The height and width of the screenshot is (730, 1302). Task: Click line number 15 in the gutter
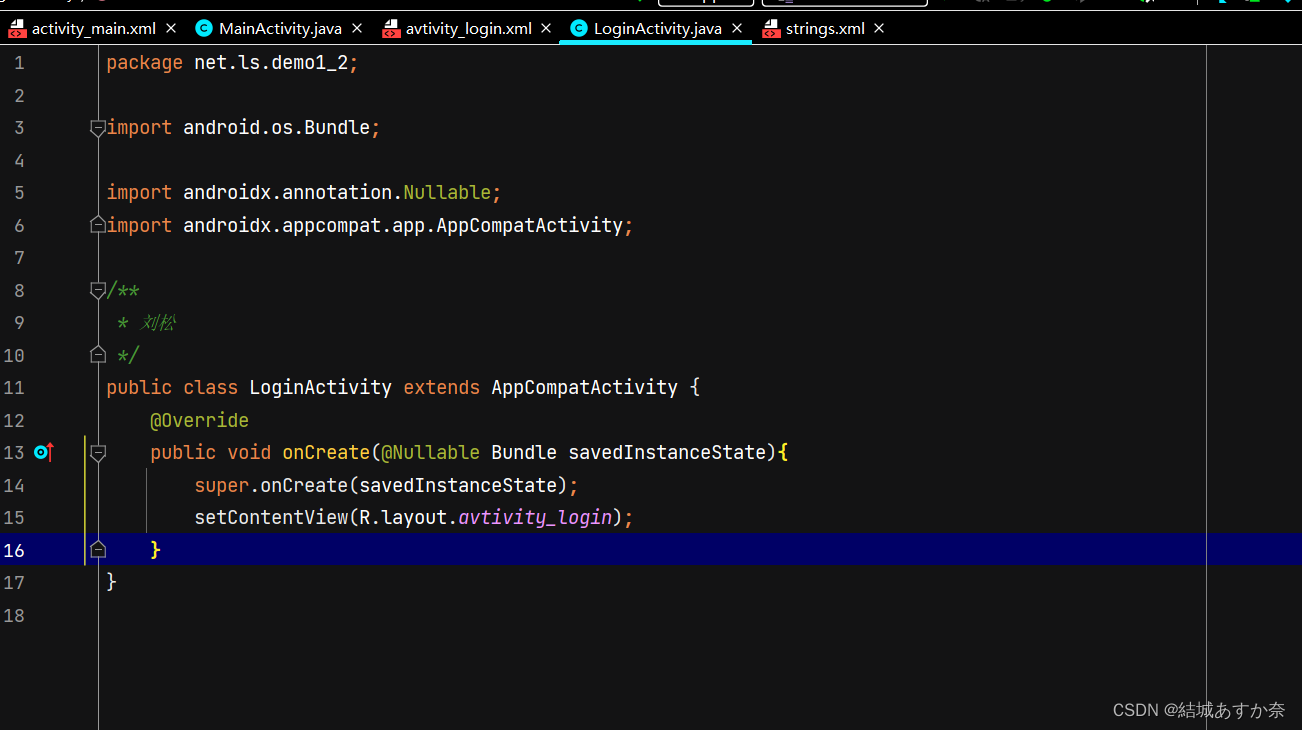pos(14,517)
